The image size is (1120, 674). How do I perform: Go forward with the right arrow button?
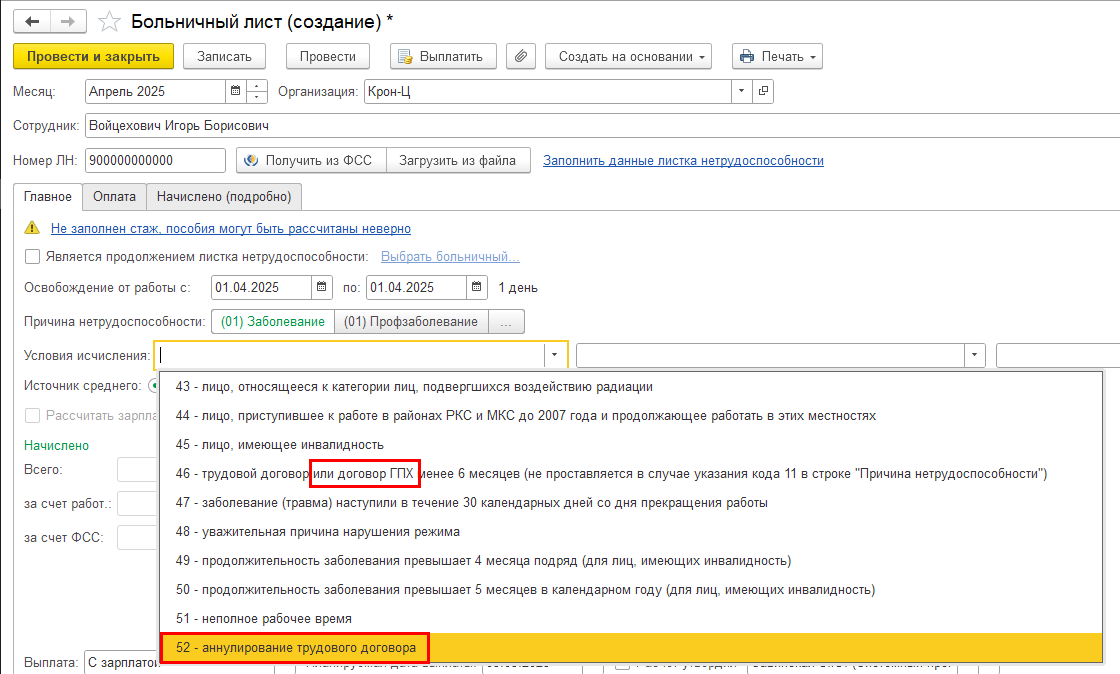[68, 21]
